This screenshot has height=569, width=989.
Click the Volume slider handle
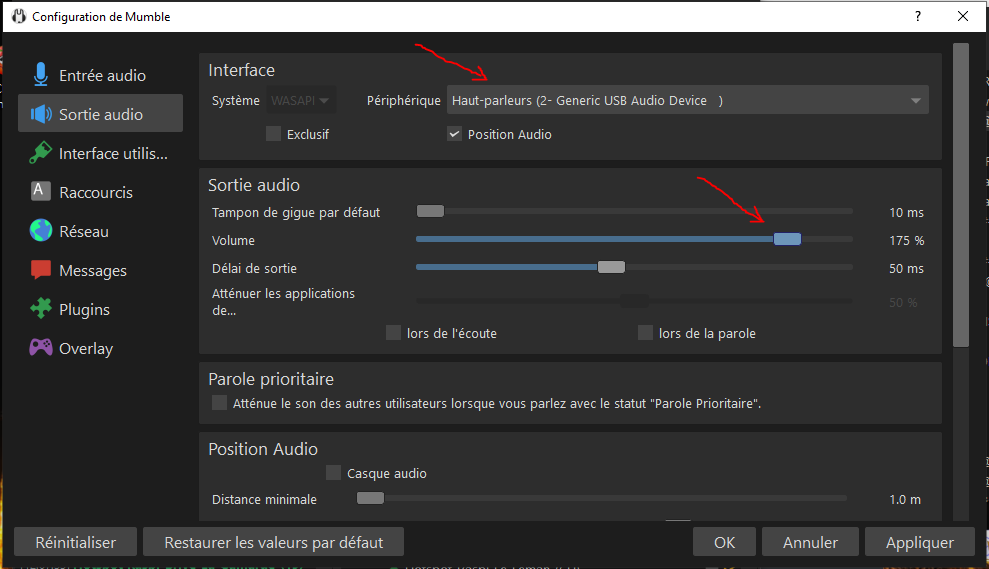(787, 239)
